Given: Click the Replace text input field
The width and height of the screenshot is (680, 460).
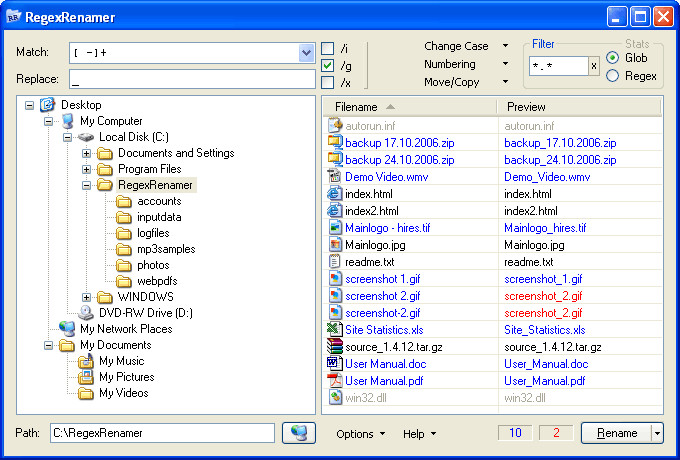Looking at the screenshot, I should point(192,79).
